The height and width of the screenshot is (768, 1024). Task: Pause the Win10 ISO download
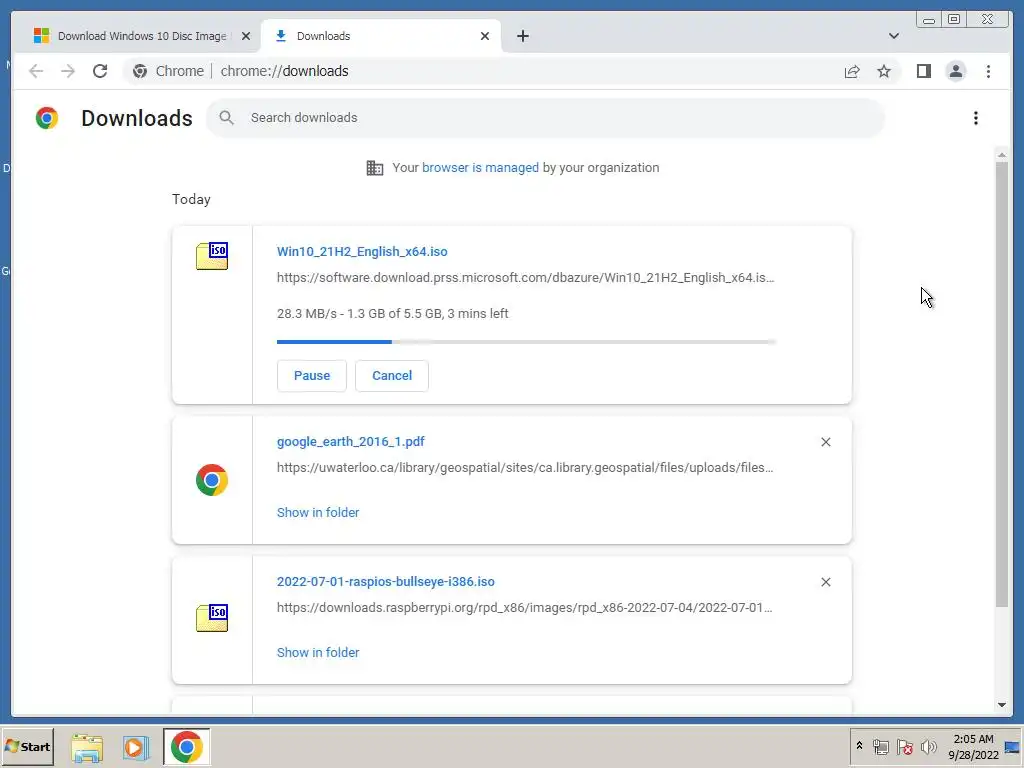[x=312, y=376]
